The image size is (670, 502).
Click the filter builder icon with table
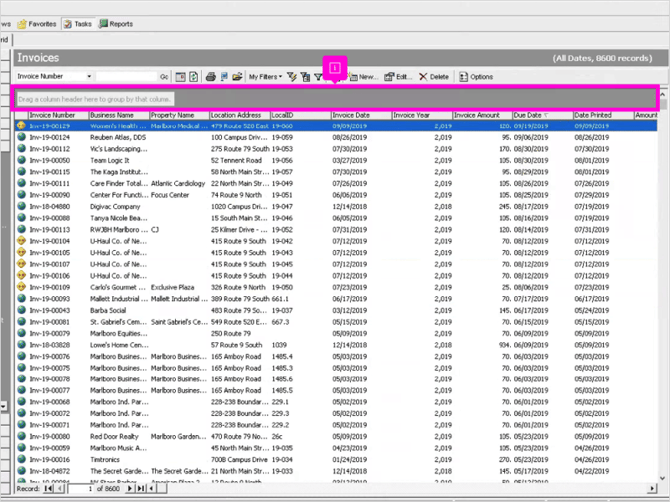(305, 77)
